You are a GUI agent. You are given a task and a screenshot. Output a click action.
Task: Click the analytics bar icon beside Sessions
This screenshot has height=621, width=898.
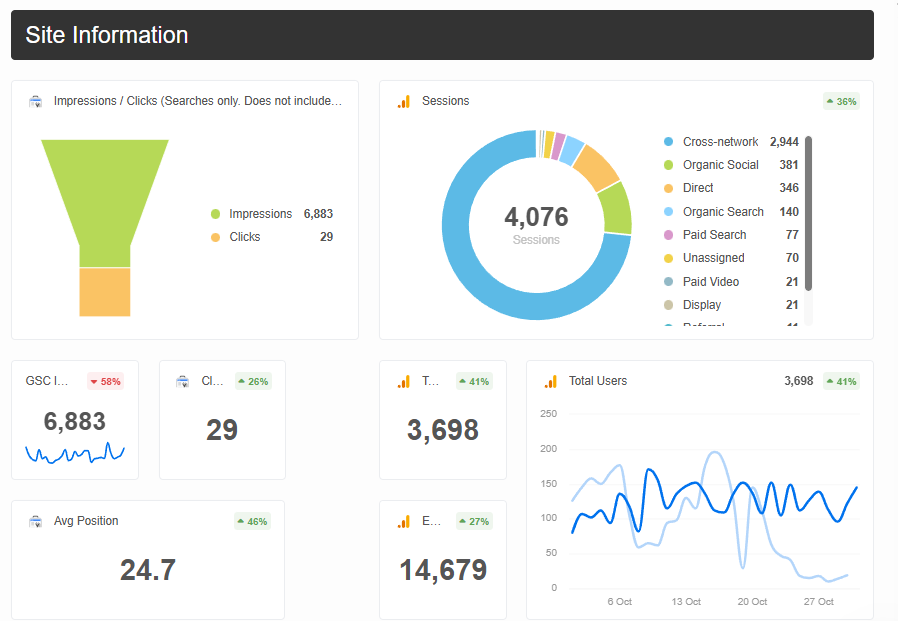pos(404,101)
